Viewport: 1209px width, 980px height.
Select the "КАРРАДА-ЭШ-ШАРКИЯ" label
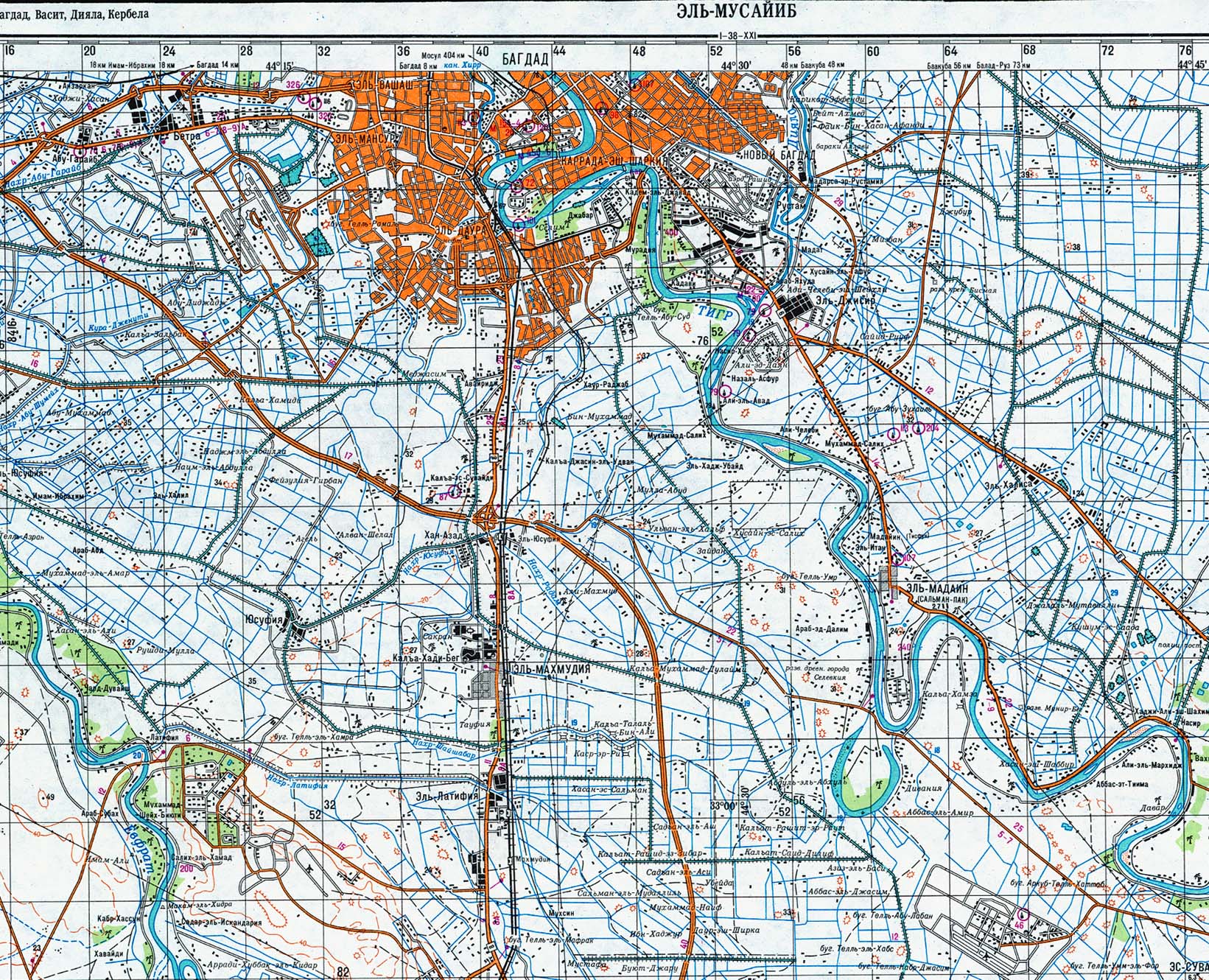[x=614, y=159]
